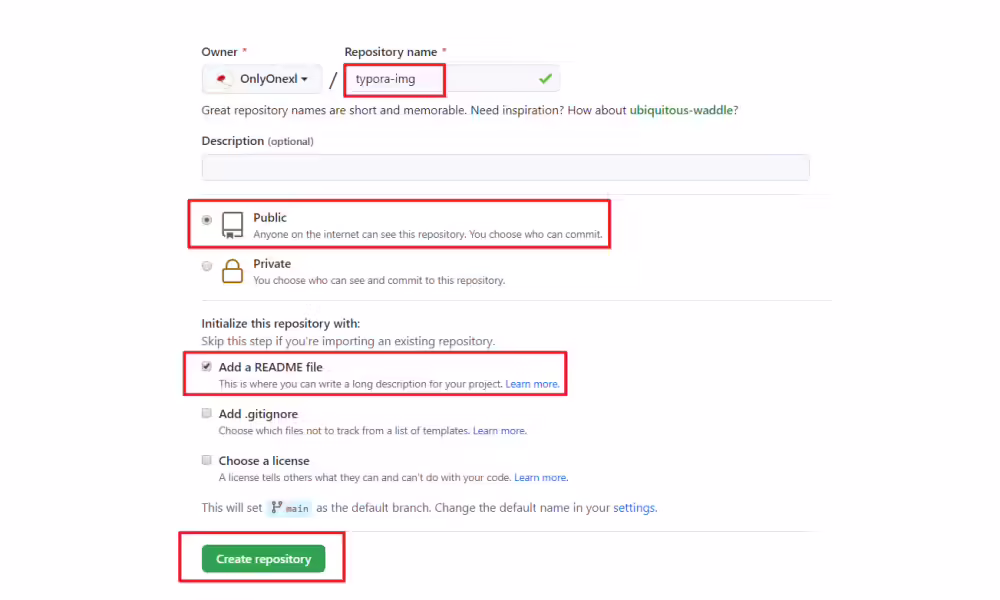Open the ubiquitous-waddle name suggestion link
Screen dimensions: 1000x600
(x=681, y=110)
